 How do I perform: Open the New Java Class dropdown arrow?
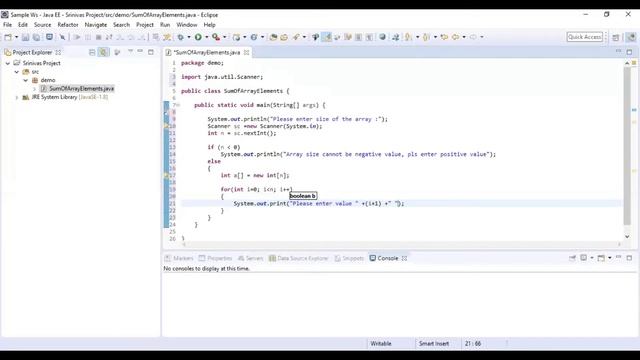click(x=262, y=37)
